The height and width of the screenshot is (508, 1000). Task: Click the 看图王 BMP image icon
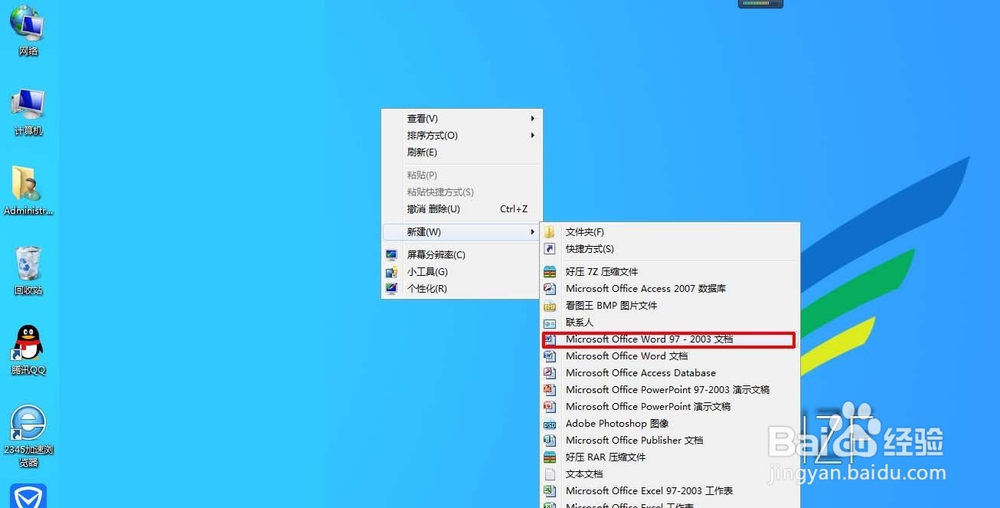tap(549, 305)
